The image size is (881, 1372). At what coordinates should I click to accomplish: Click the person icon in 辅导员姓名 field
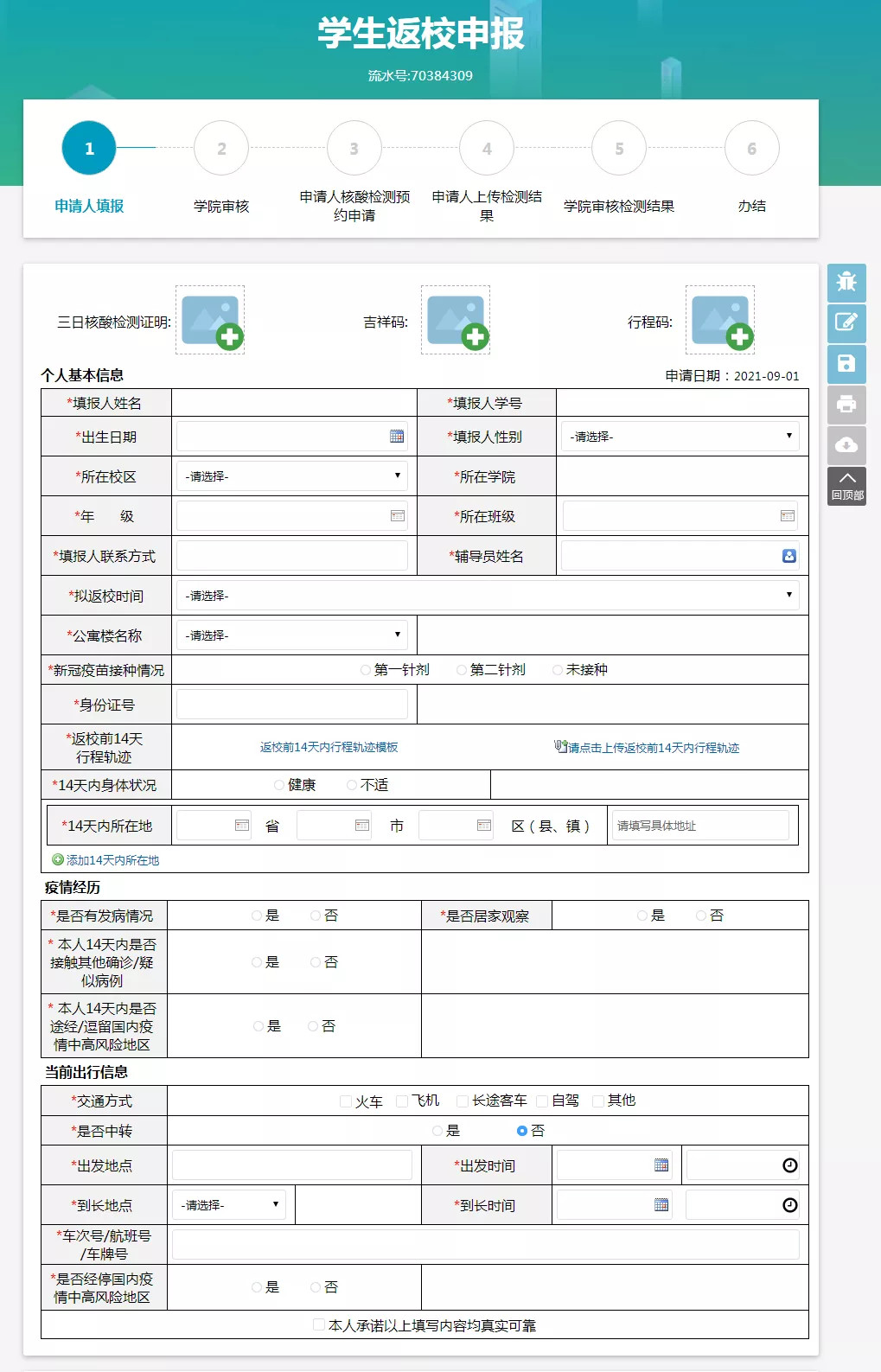click(x=788, y=556)
